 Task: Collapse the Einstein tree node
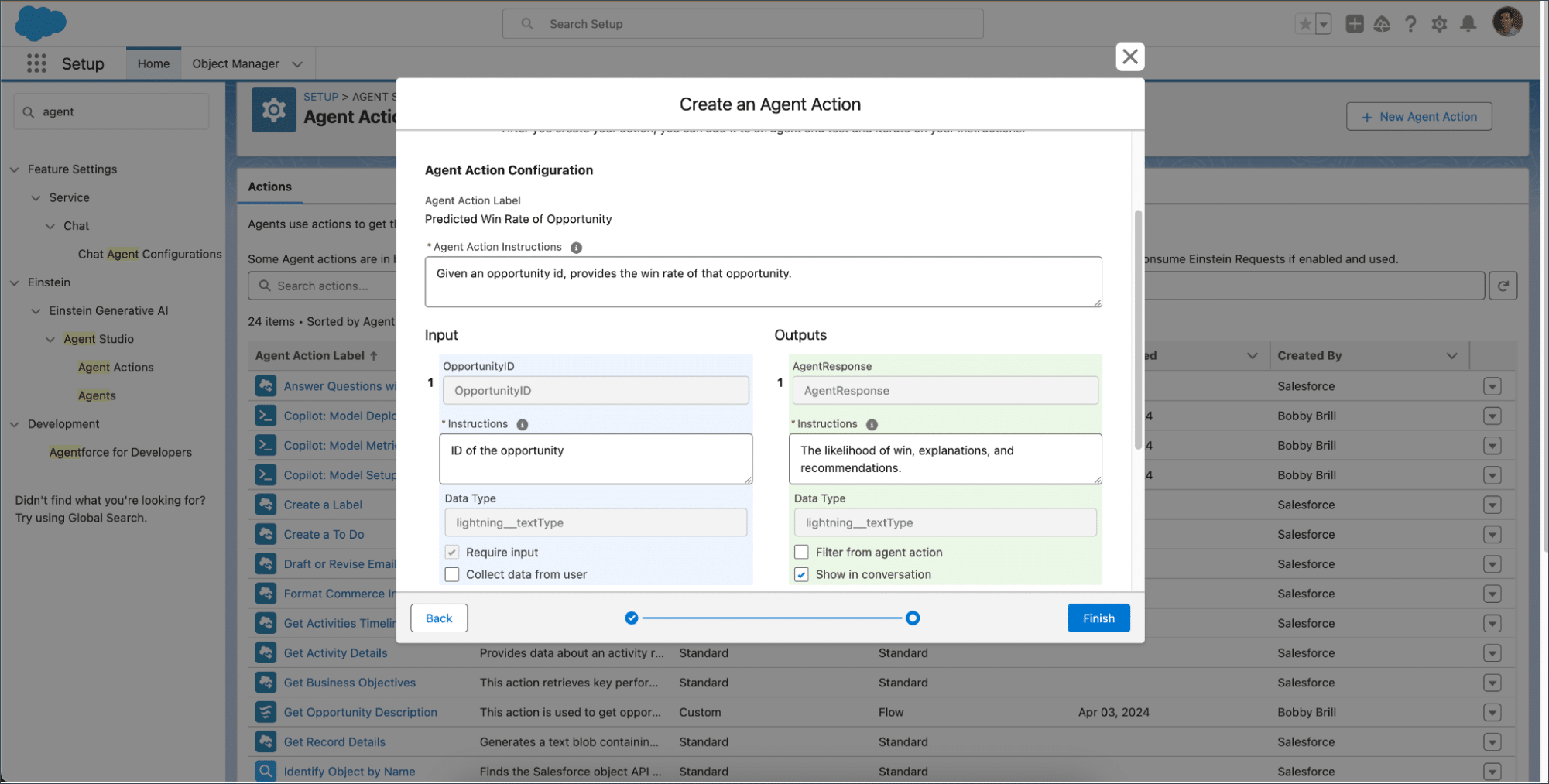(x=14, y=282)
